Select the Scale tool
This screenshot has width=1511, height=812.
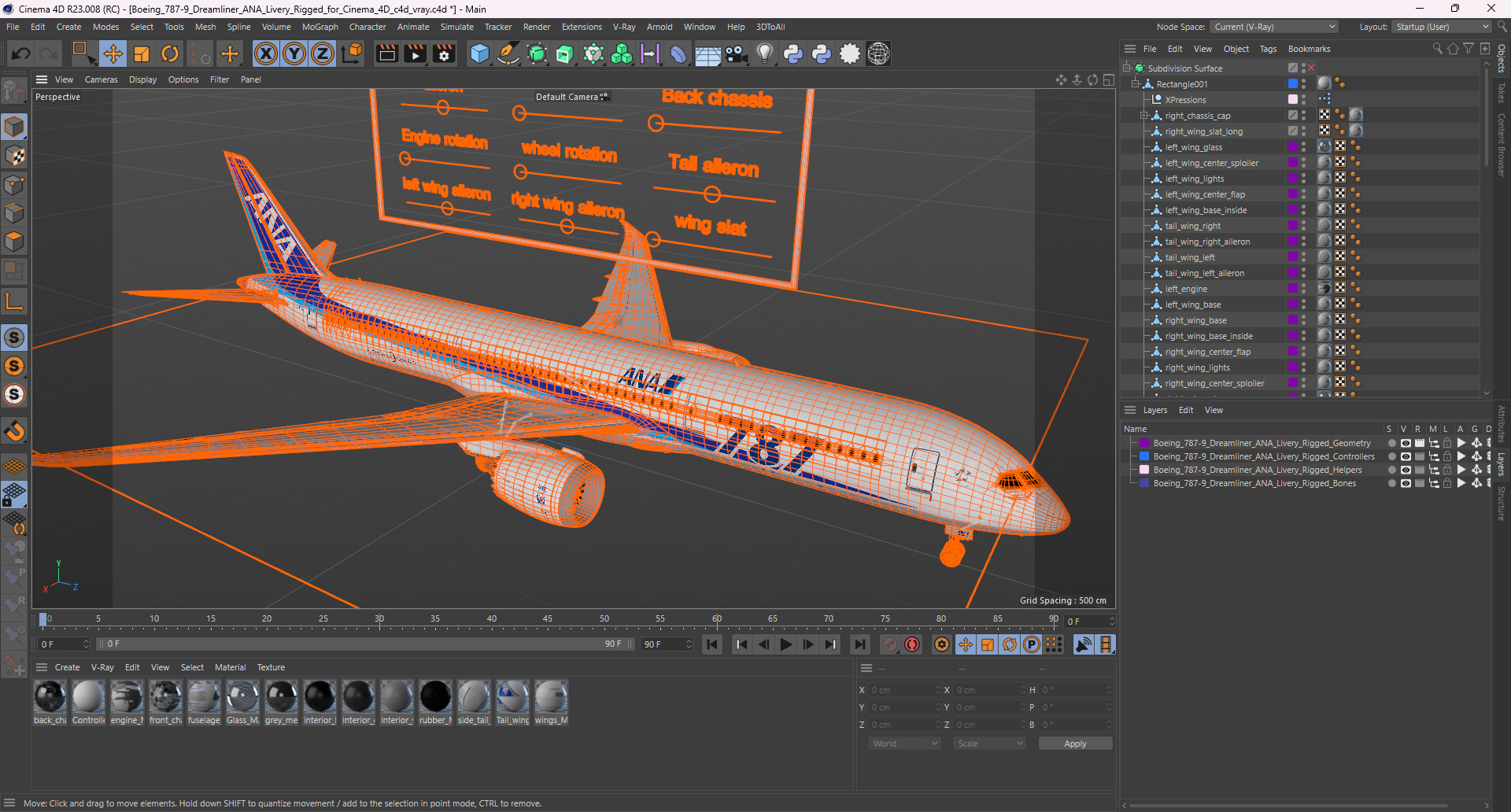142,54
